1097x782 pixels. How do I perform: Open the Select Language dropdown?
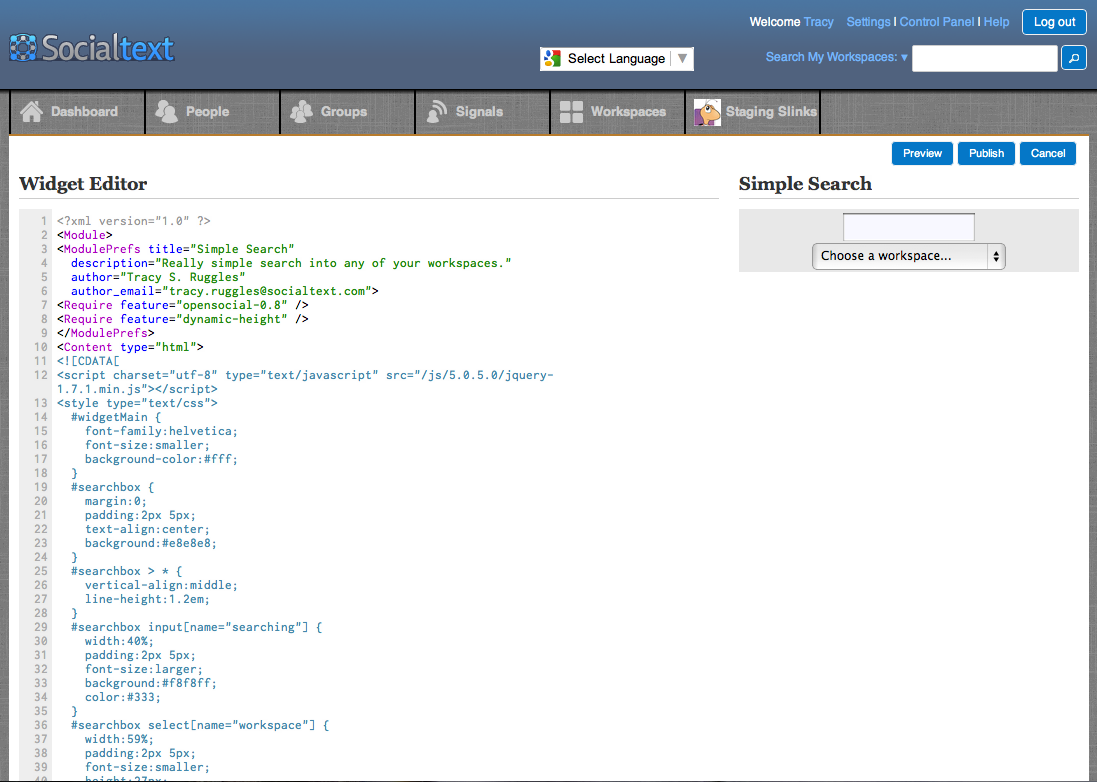tap(616, 59)
